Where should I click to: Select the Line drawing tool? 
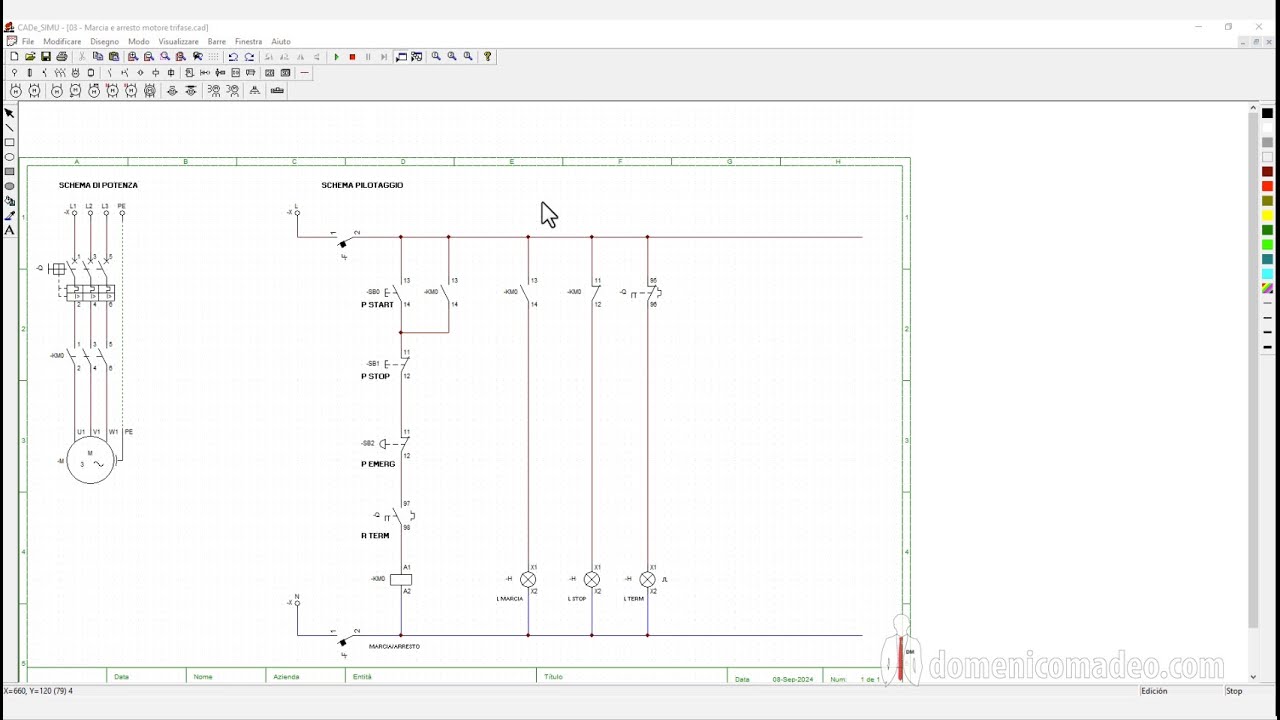coord(10,128)
